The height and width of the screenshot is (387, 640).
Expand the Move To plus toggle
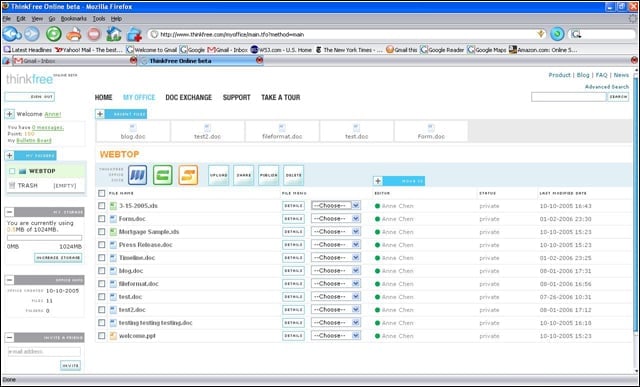[x=378, y=181]
